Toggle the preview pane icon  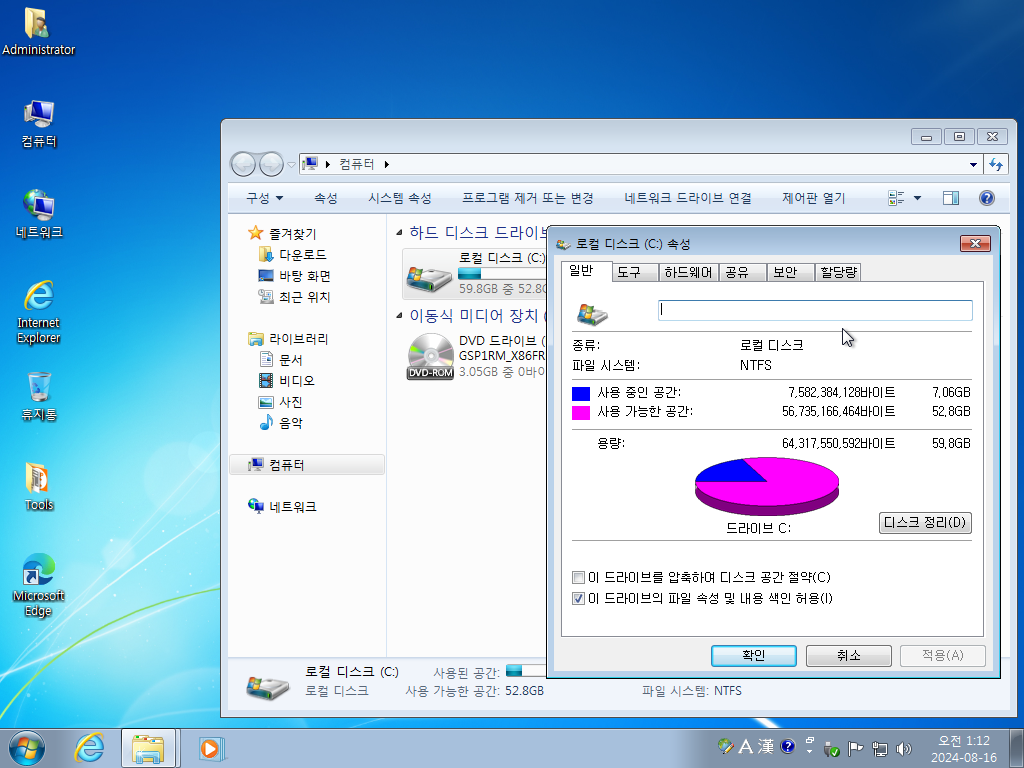pyautogui.click(x=951, y=198)
